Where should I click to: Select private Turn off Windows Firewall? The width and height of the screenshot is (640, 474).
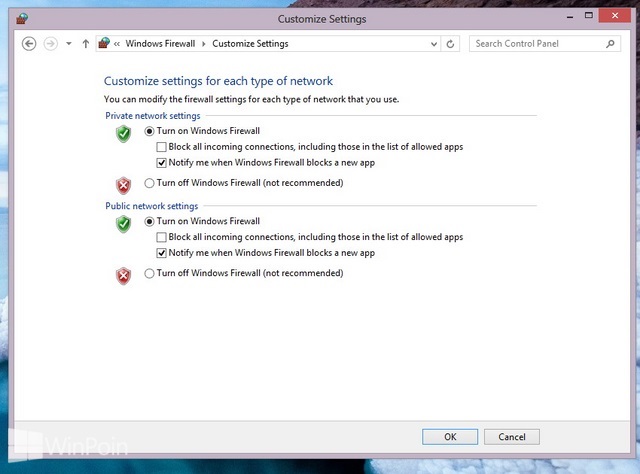(x=149, y=183)
